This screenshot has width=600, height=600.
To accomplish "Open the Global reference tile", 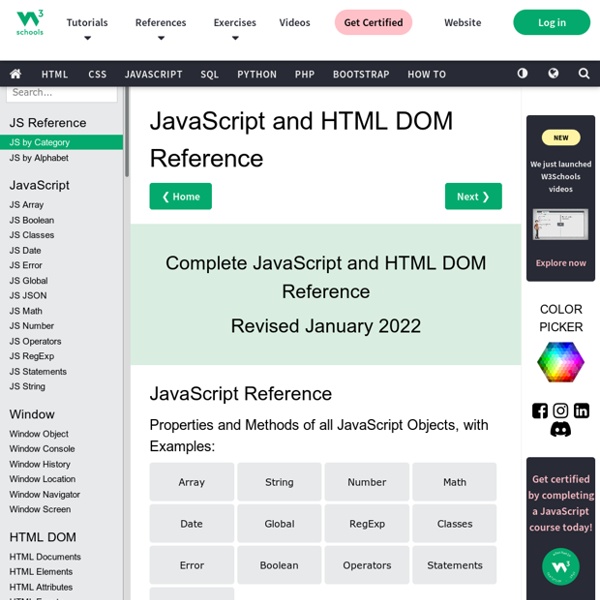I will (x=279, y=523).
